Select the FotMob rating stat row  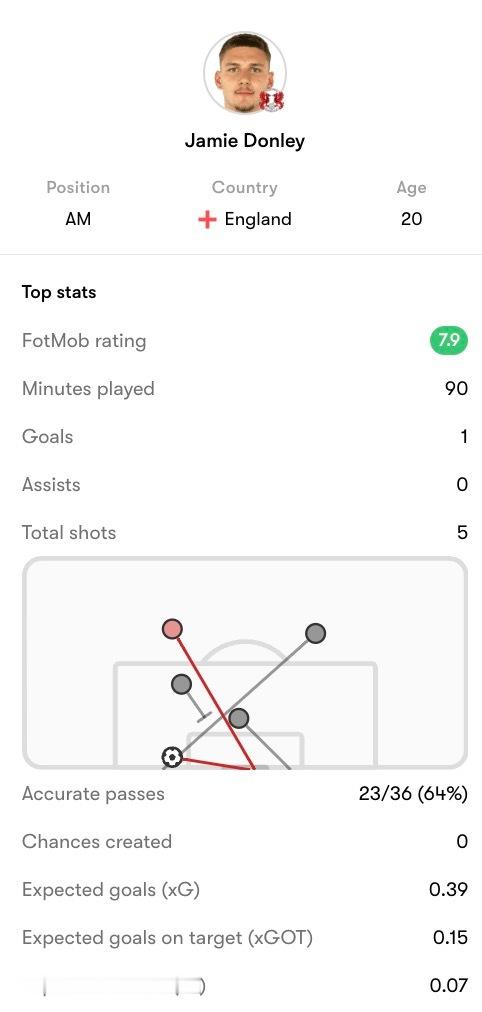245,341
